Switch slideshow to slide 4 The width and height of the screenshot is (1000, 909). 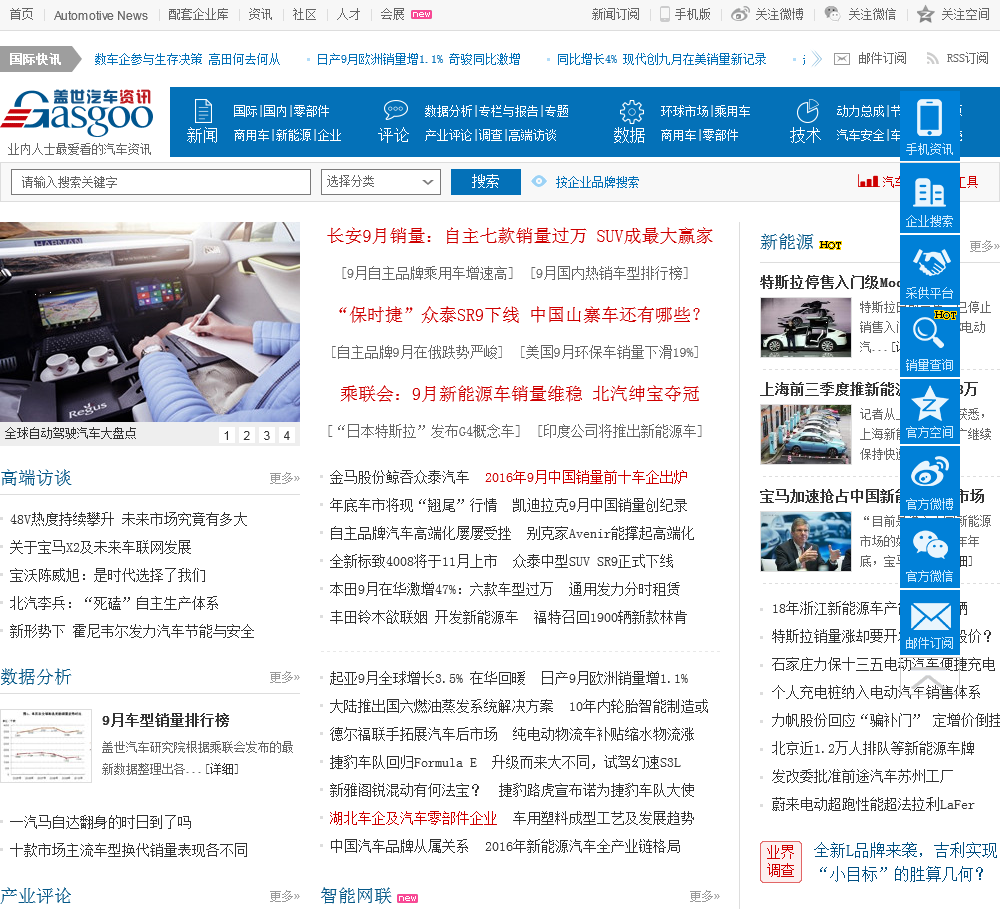coord(287,435)
